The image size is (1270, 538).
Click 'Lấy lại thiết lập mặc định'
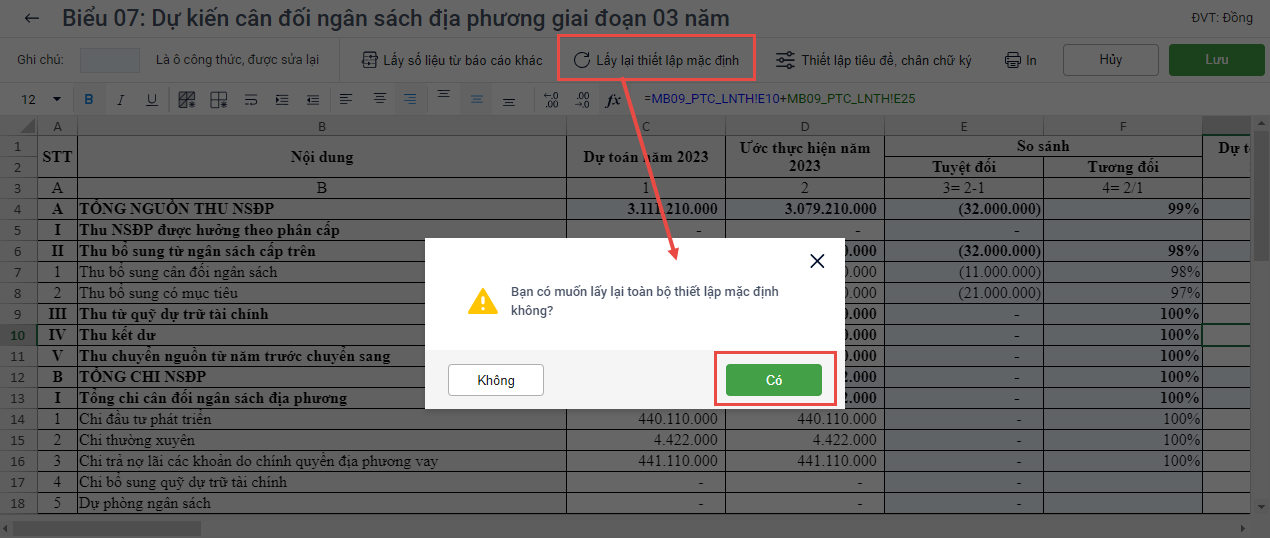point(656,60)
